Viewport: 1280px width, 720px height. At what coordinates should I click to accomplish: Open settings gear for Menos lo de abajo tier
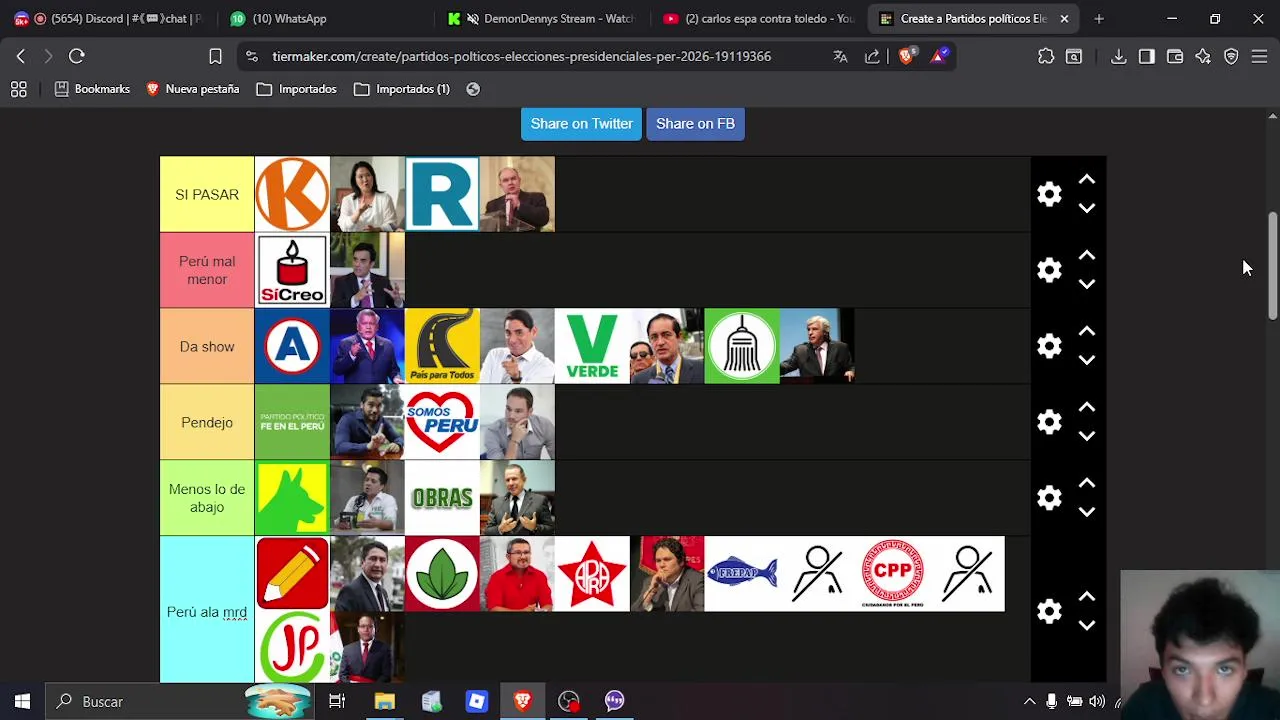pyautogui.click(x=1049, y=498)
